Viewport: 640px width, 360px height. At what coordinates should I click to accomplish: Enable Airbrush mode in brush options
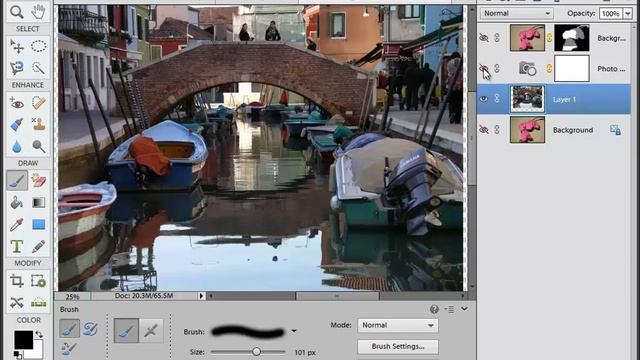pos(151,330)
